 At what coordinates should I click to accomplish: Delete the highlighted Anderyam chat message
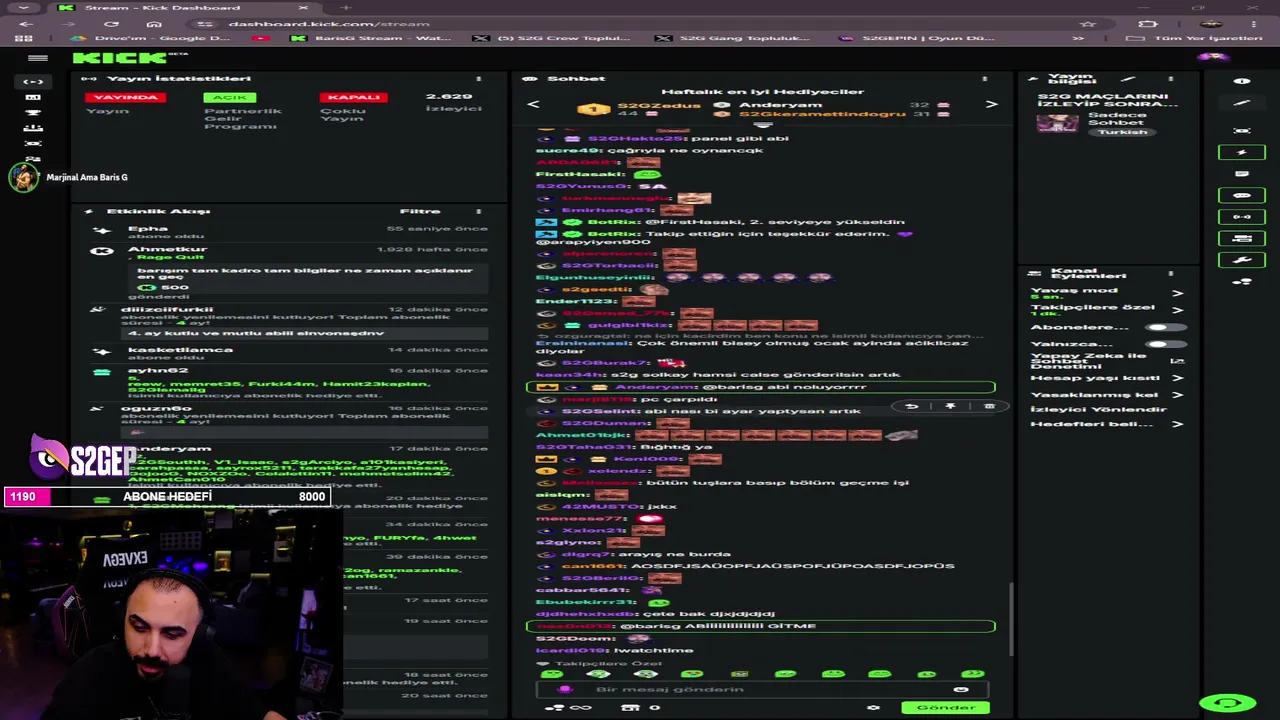989,407
